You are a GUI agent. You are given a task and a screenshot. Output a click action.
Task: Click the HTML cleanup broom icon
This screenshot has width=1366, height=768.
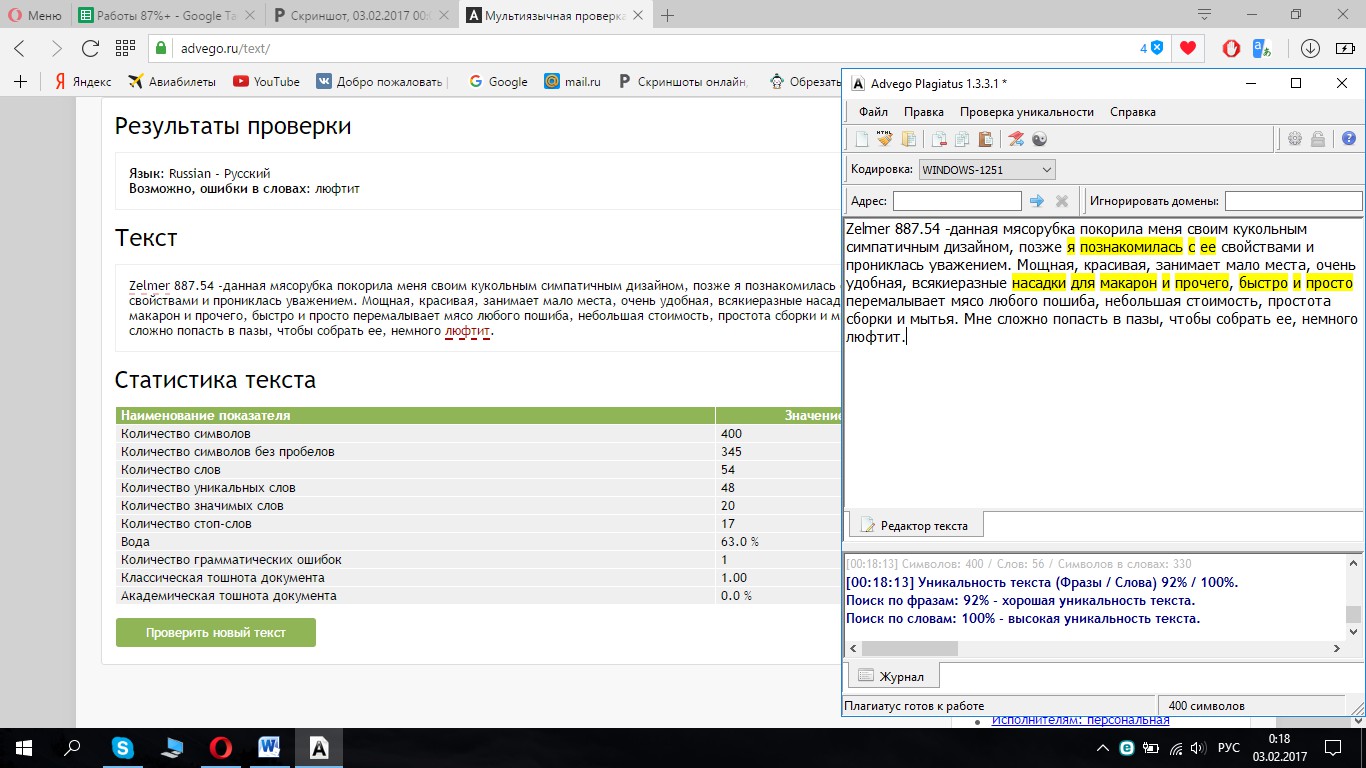(885, 139)
